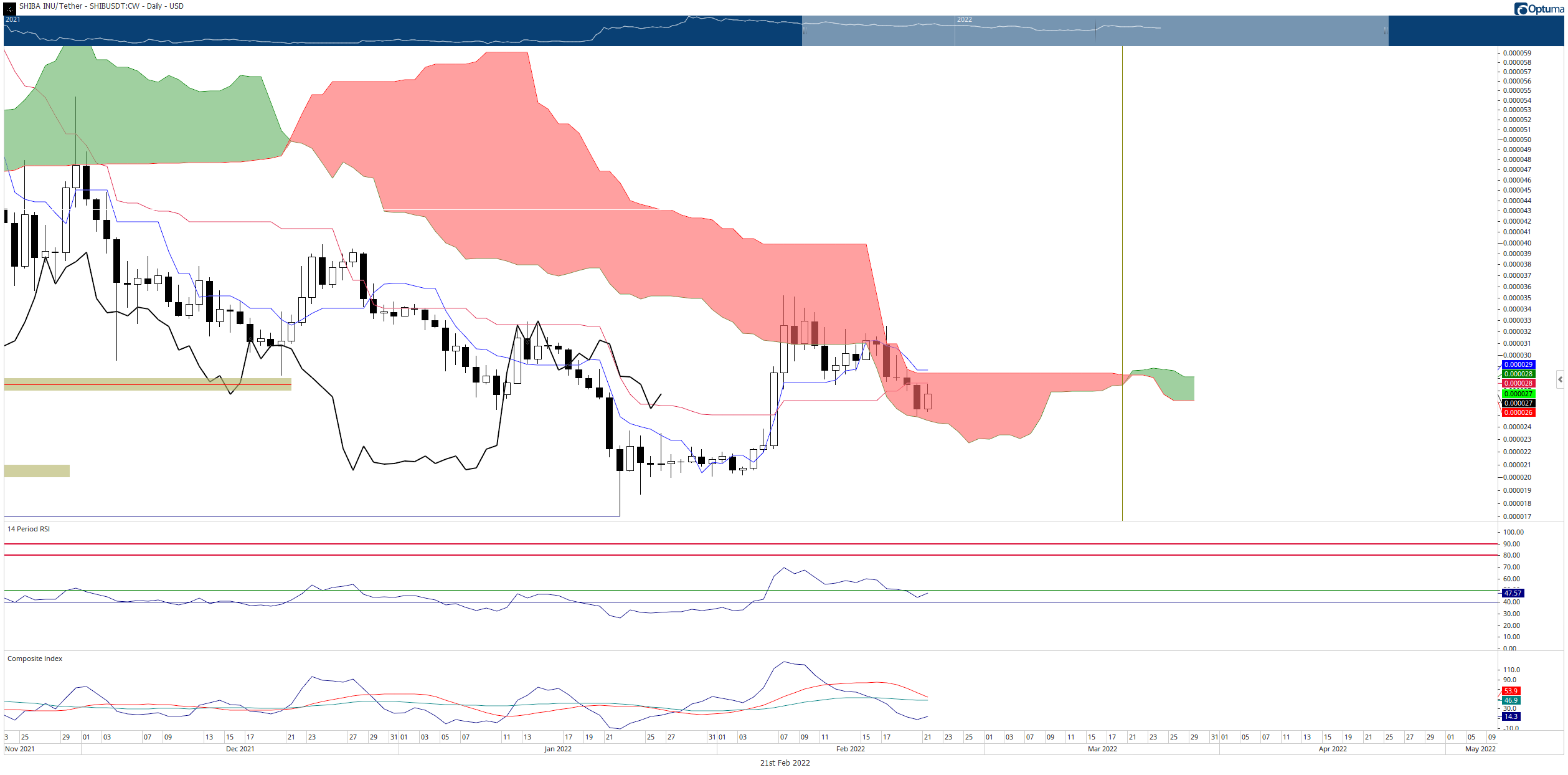1568x775 pixels.
Task: Select the Composite Index label
Action: (35, 659)
